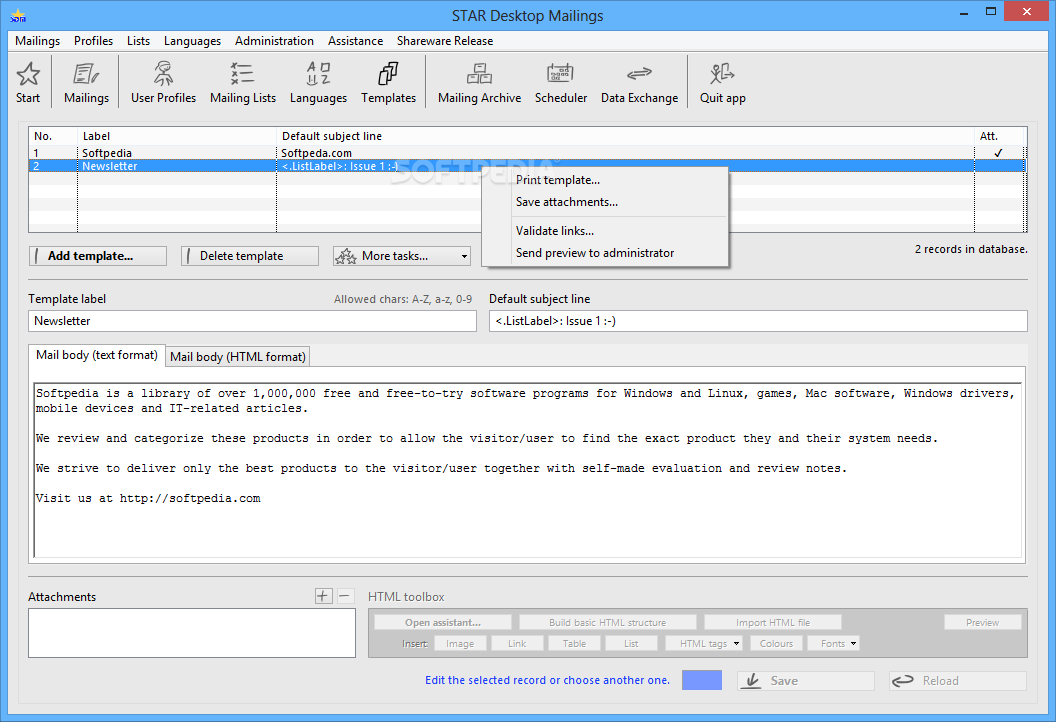Click the attachment checkmark in Softpedia row
Screen dimensions: 1056x722
click(998, 153)
